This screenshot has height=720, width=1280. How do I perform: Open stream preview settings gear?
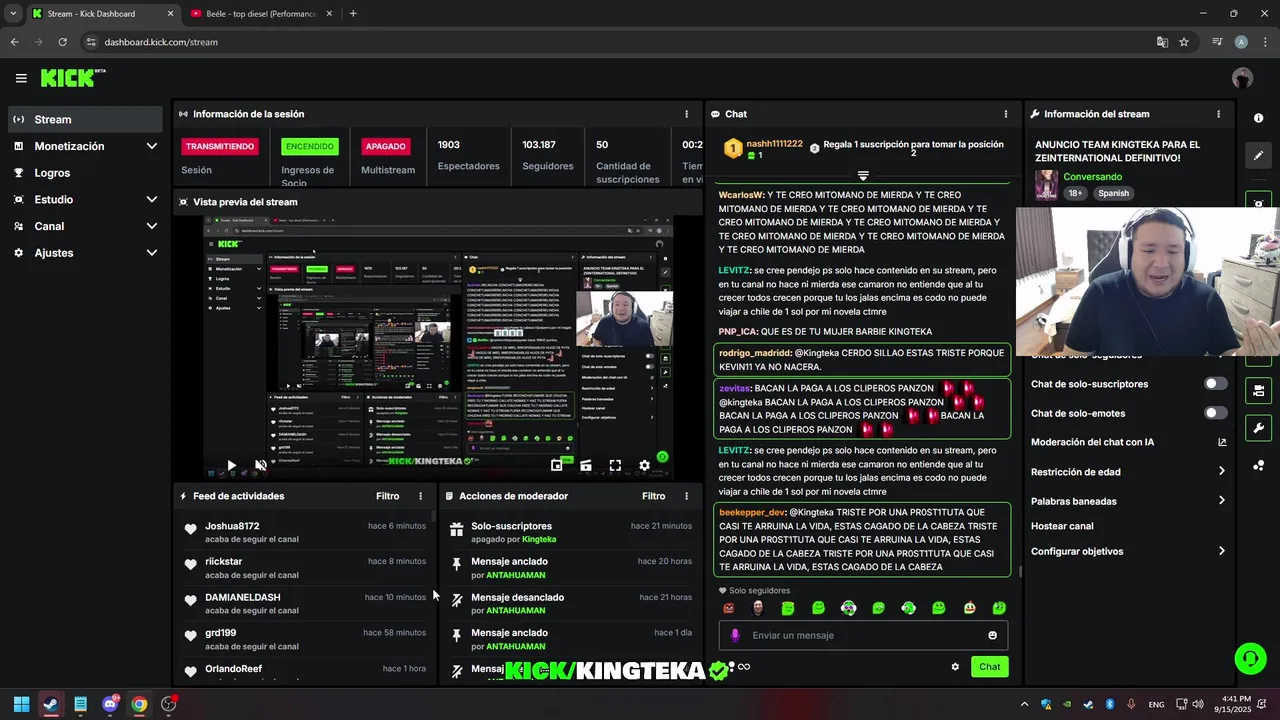644,465
